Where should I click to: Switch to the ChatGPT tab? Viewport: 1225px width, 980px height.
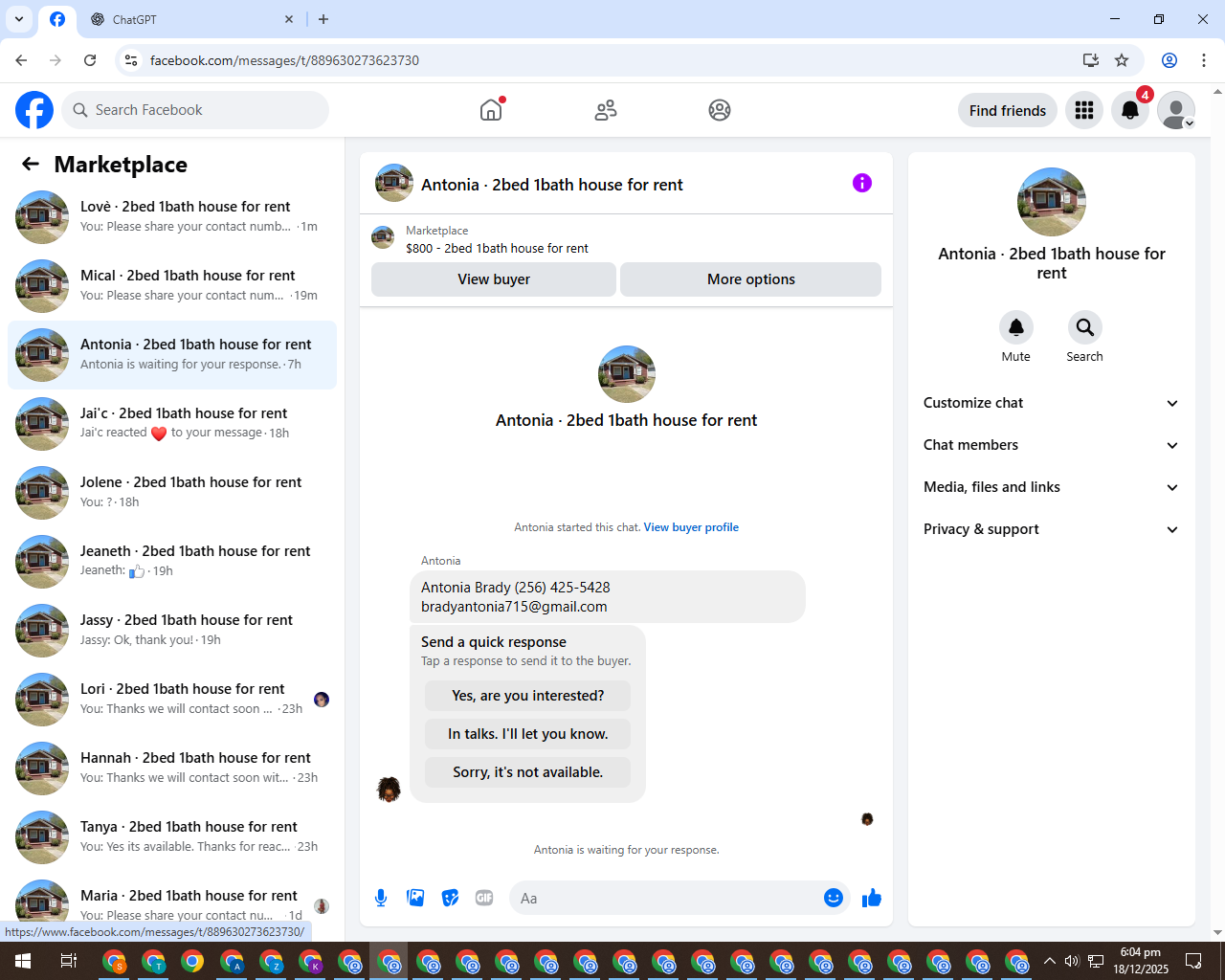[x=191, y=19]
